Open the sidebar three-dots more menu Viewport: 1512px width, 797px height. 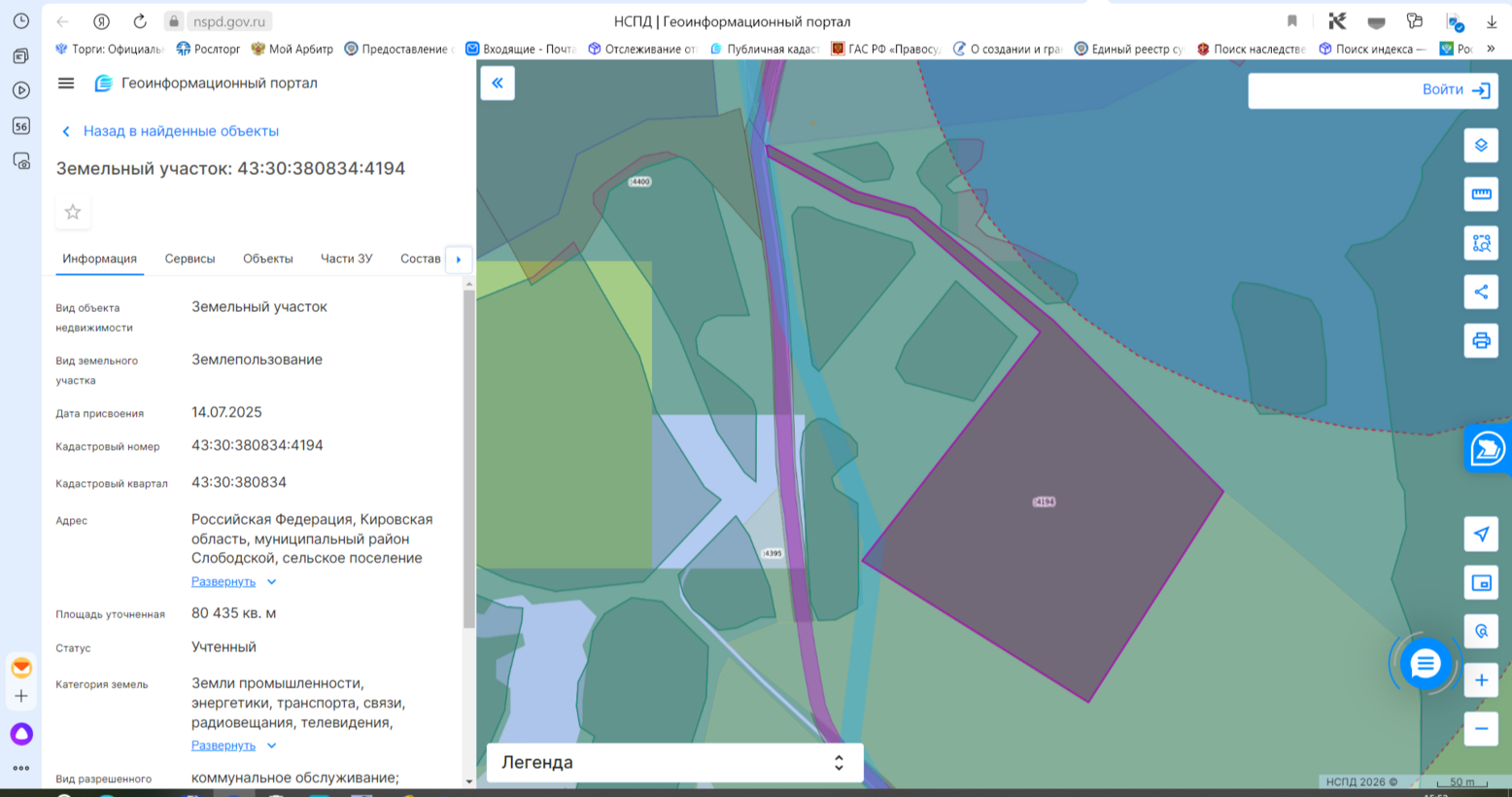(21, 768)
